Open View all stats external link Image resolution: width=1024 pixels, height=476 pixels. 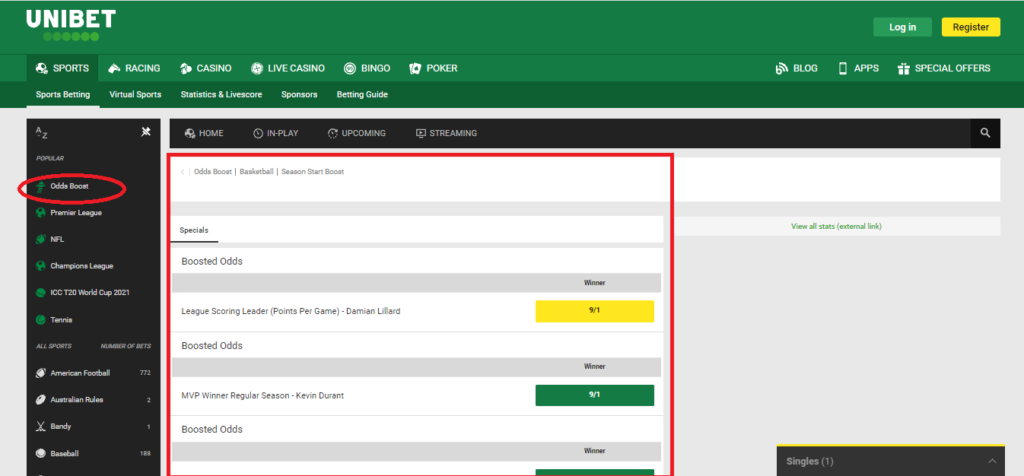pos(836,227)
